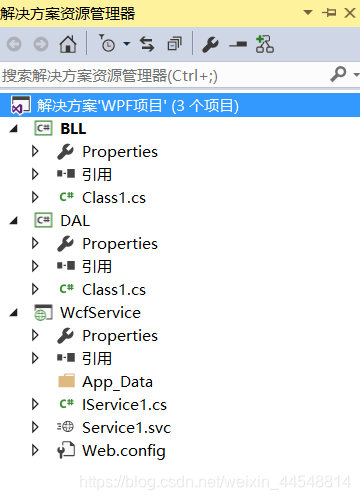
Task: Expand Web.config node
Action: 35,450
